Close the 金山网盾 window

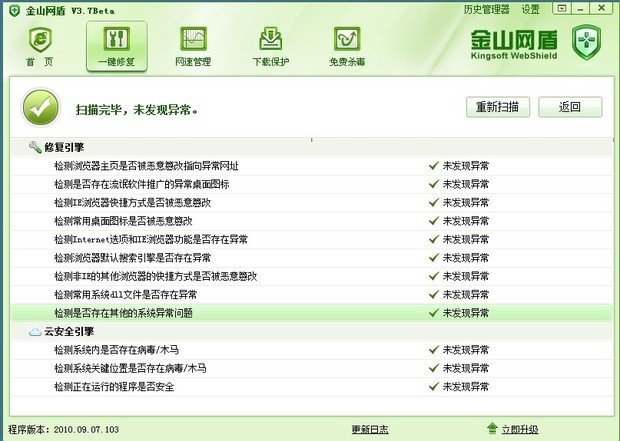click(x=602, y=8)
